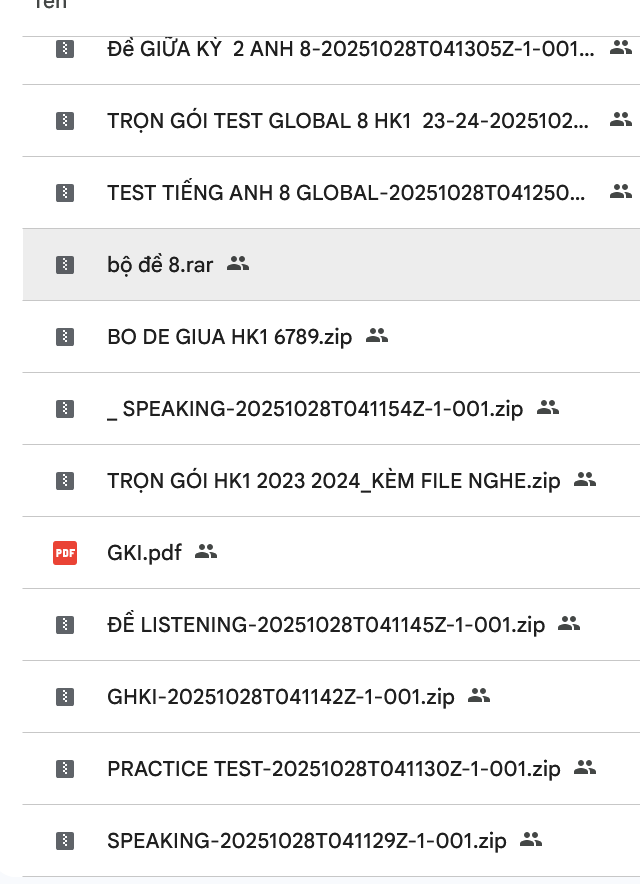Select TRỌN GÓI HK1 2023 2024_KÈM FILE NGHE.zip
This screenshot has height=884, width=640.
pos(333,481)
